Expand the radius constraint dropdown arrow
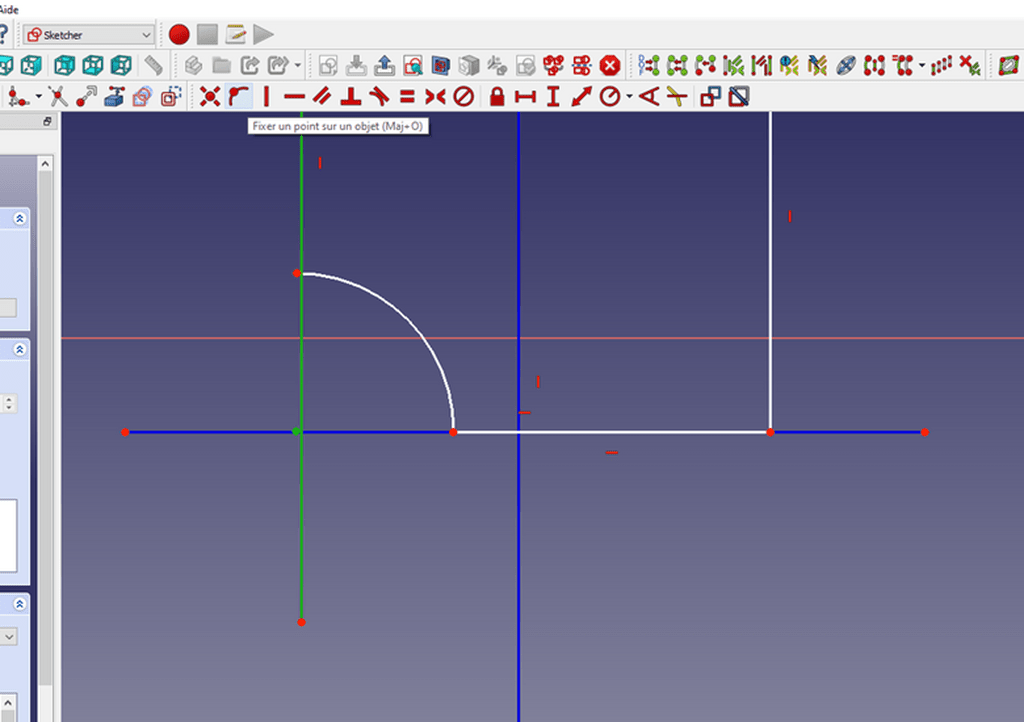 pos(629,97)
